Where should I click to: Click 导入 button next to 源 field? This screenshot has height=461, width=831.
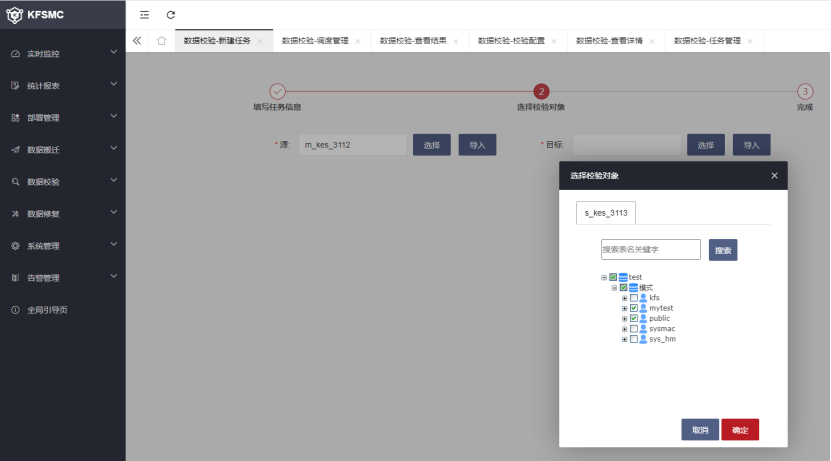[x=478, y=145]
